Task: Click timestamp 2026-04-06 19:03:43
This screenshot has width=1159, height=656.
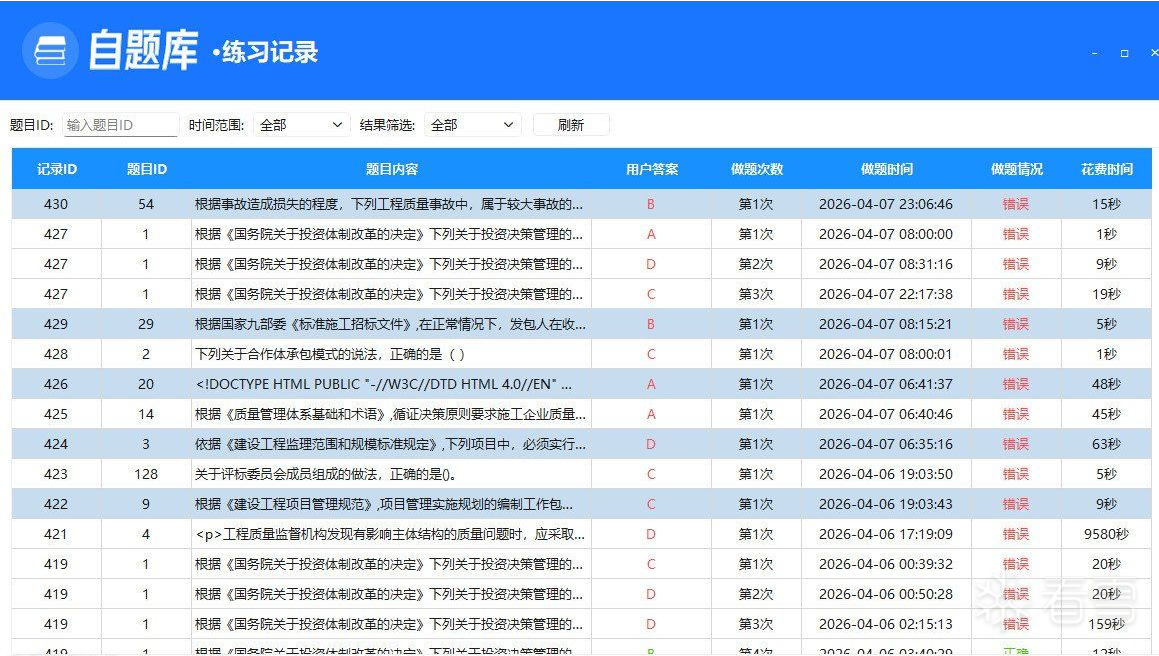Action: click(x=886, y=504)
